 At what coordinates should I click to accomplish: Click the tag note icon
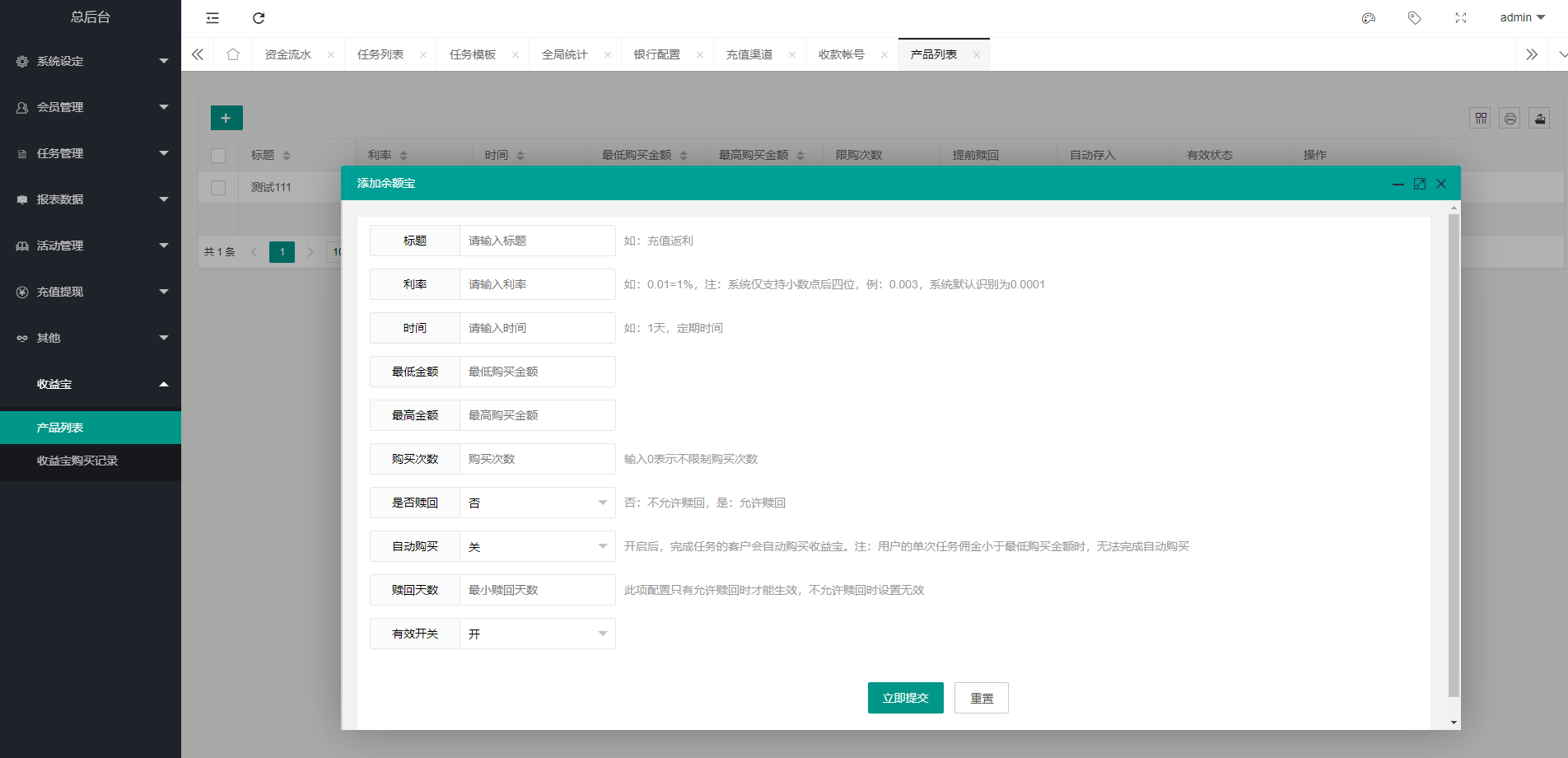[1415, 18]
